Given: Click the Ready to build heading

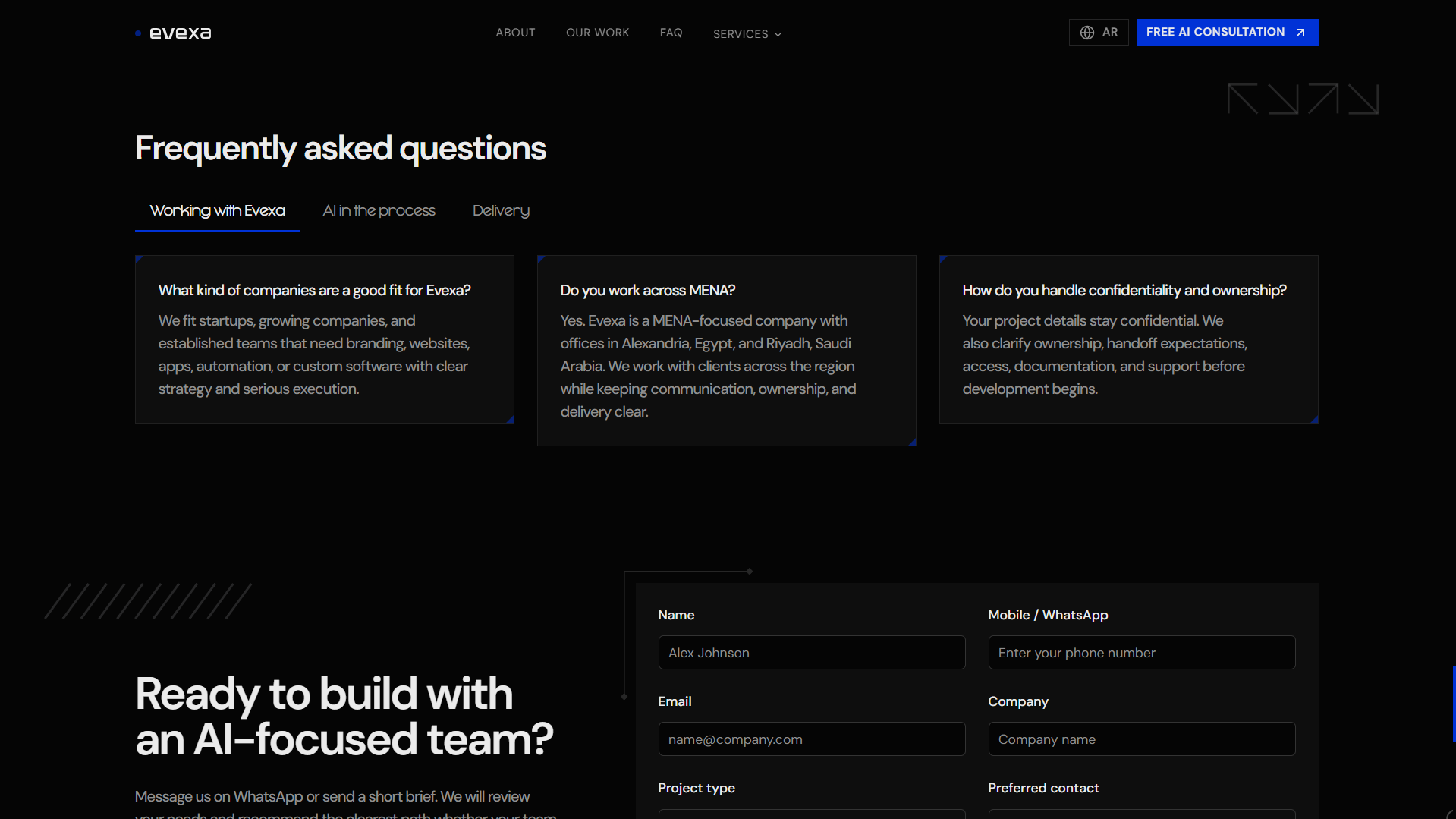Looking at the screenshot, I should (x=344, y=717).
